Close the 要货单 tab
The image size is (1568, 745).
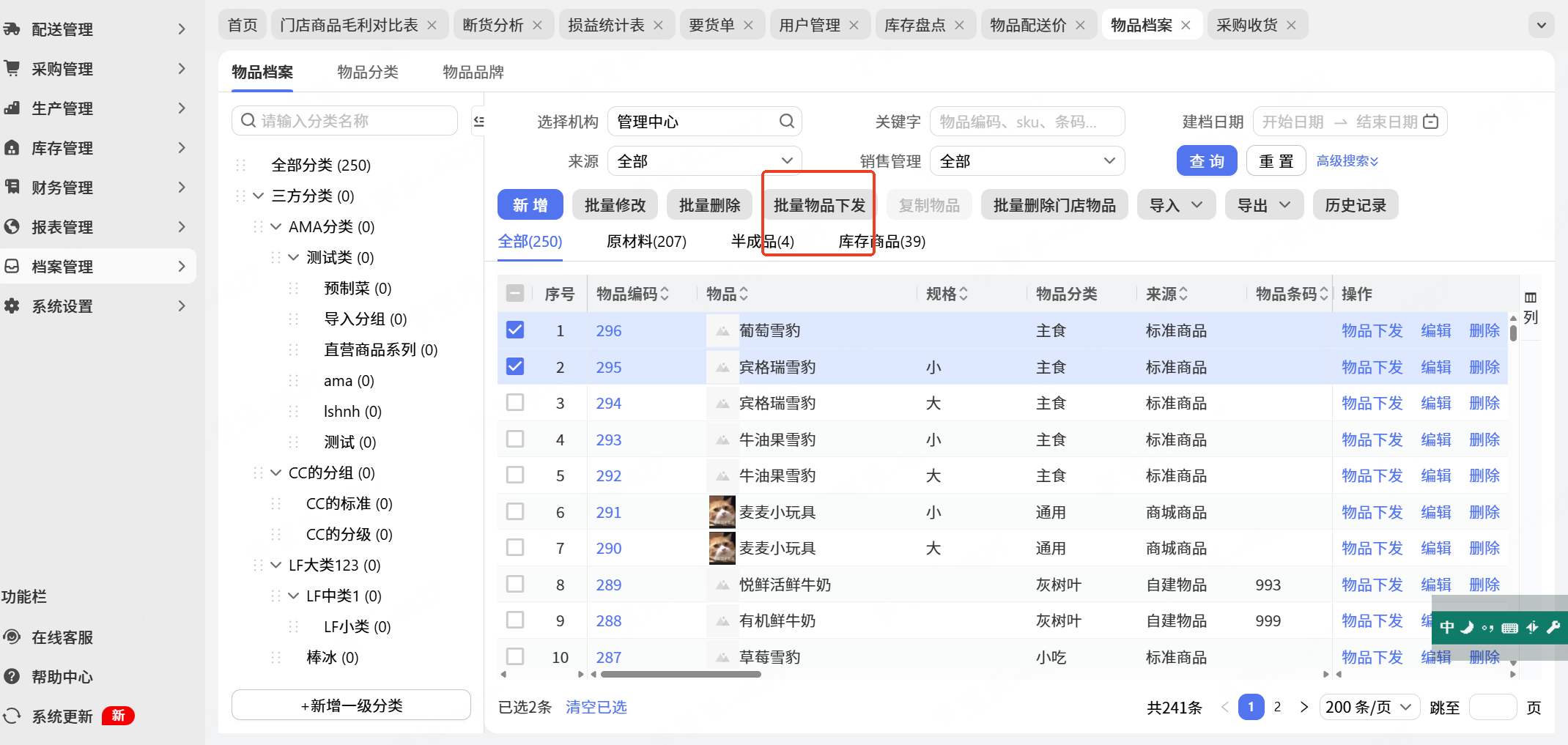point(749,26)
